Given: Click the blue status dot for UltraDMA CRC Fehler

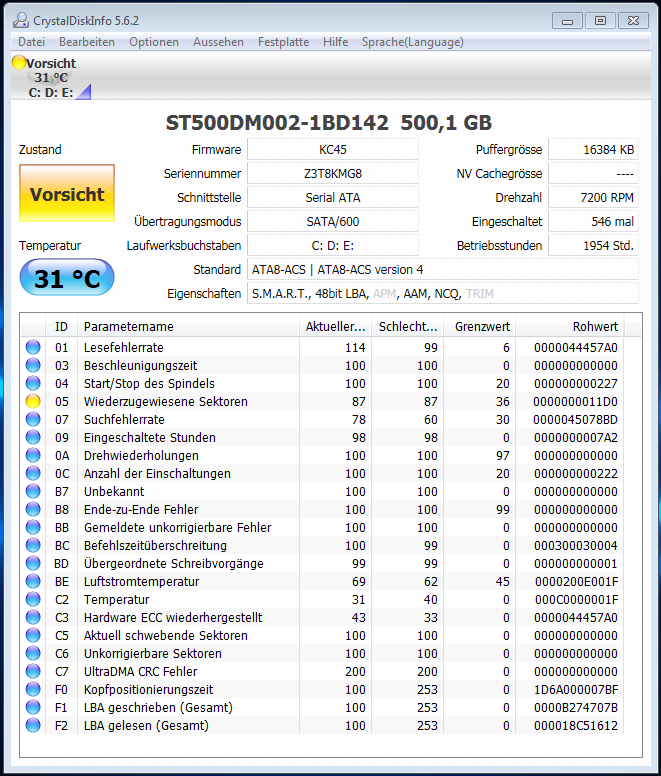Looking at the screenshot, I should [x=33, y=672].
